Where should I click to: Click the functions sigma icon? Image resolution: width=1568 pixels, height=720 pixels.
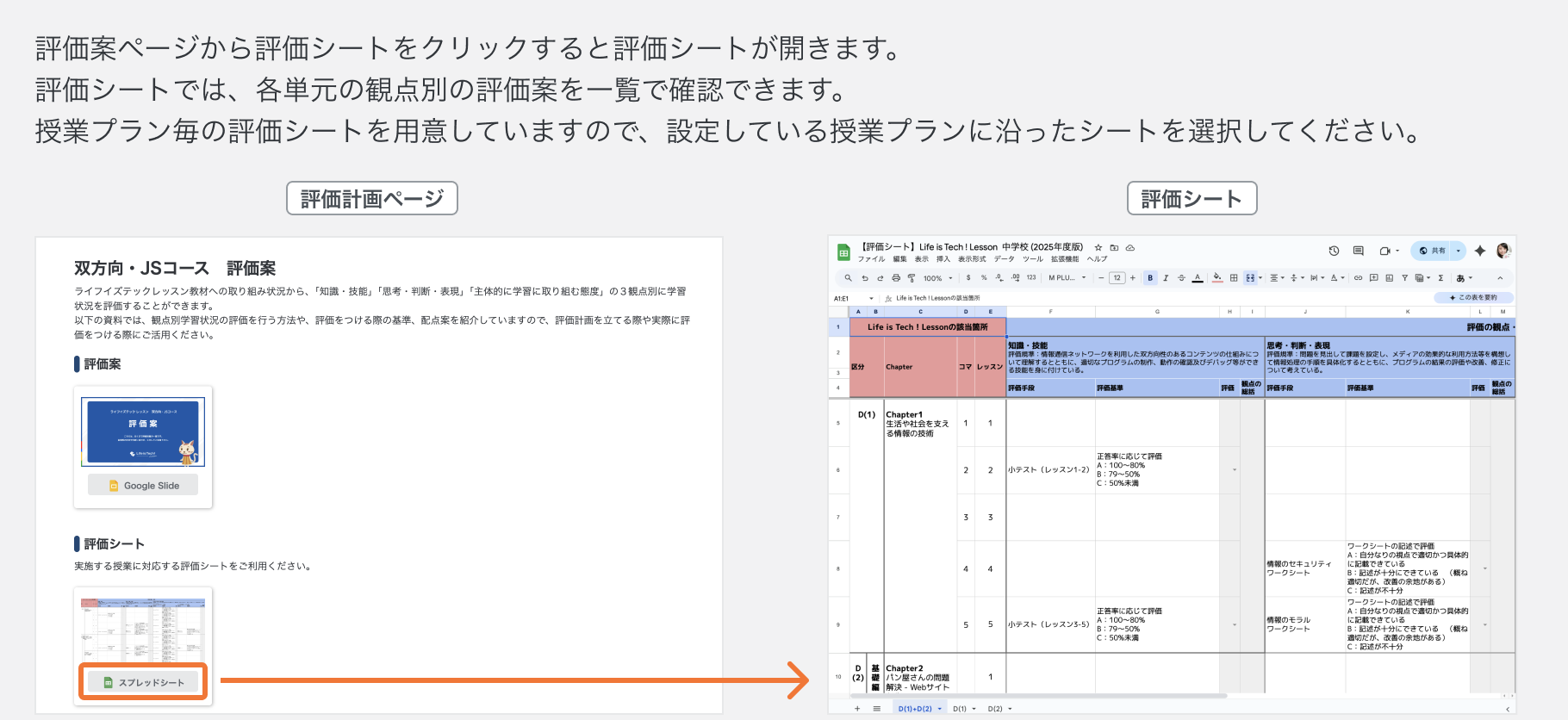(1440, 277)
